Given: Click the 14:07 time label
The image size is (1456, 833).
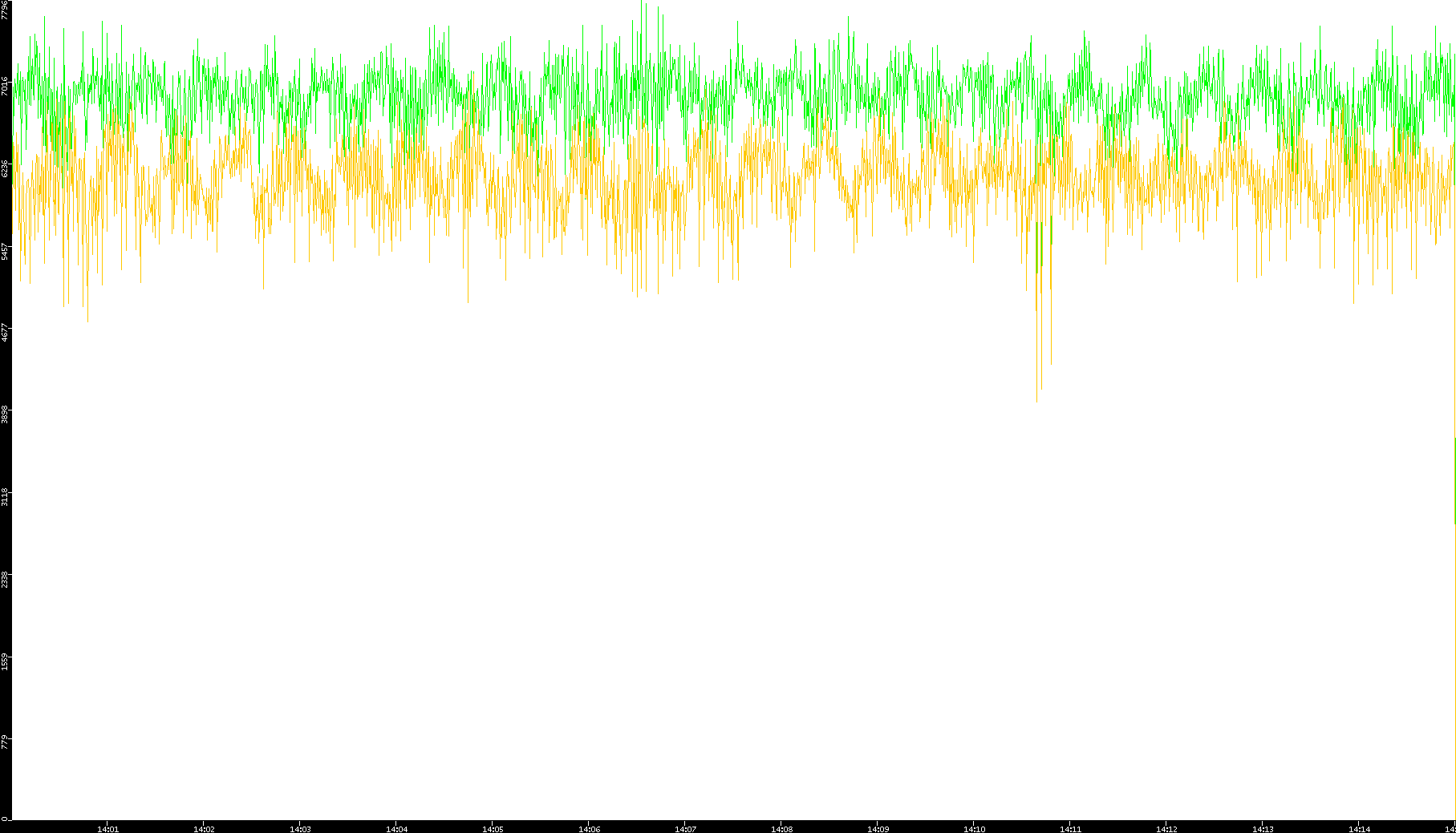Looking at the screenshot, I should click(685, 829).
